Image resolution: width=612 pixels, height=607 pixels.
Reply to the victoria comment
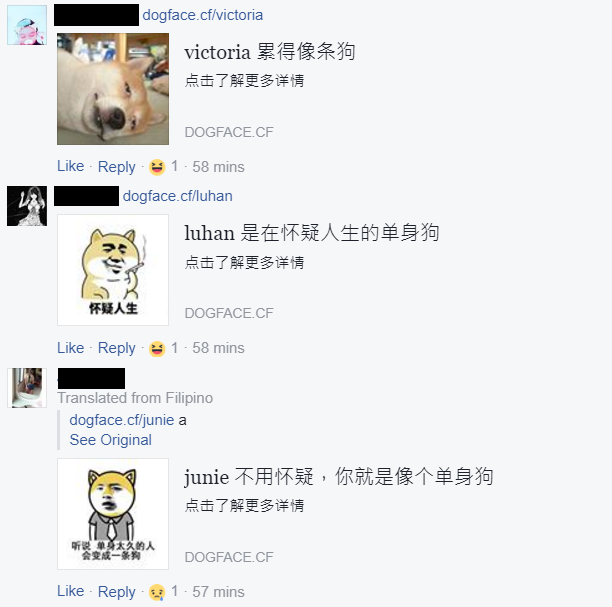pos(117,167)
